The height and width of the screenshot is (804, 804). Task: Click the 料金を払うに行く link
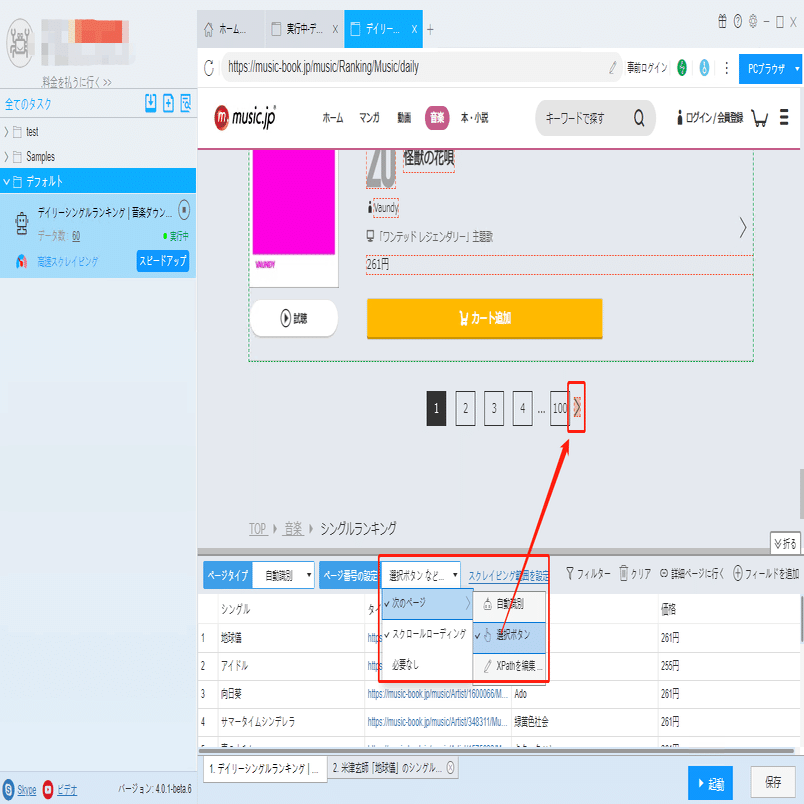pos(77,82)
